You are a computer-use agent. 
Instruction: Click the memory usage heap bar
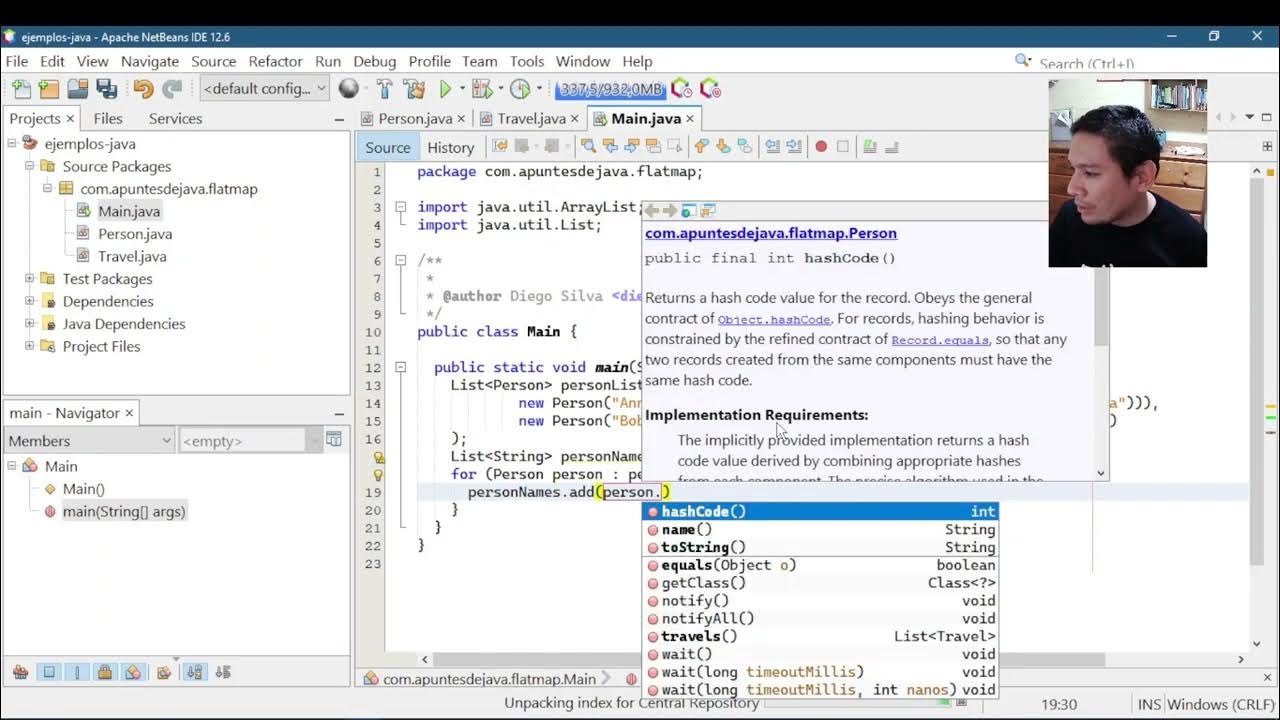pos(609,89)
